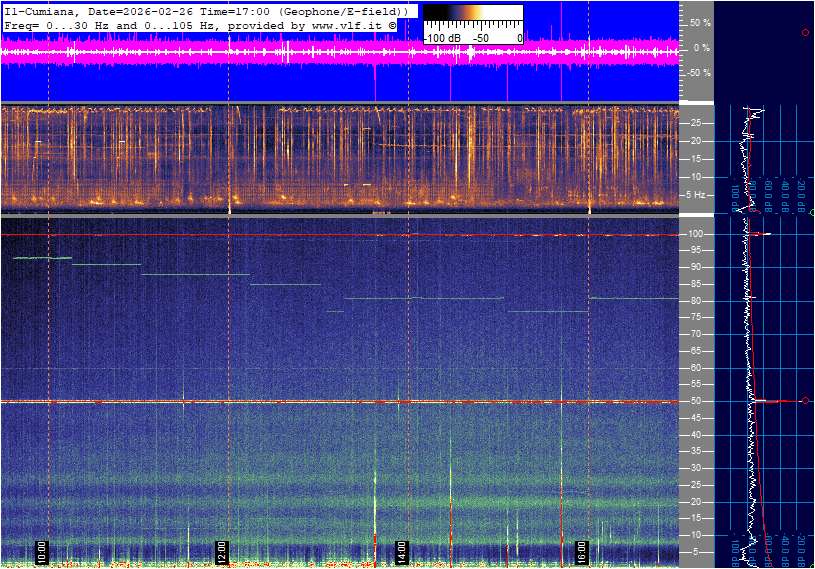815x569 pixels.
Task: Select the 12:00 time label
Action: [221, 551]
